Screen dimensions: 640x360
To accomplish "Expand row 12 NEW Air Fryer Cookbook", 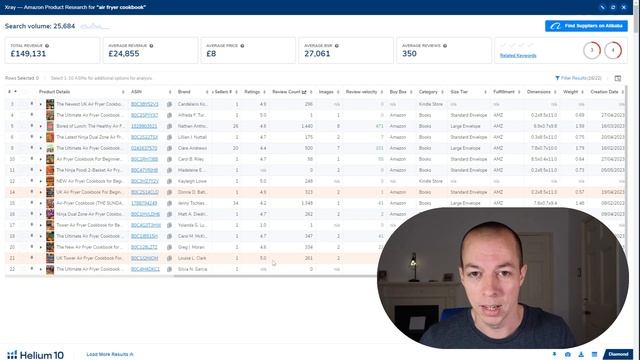I will [x=41, y=181].
